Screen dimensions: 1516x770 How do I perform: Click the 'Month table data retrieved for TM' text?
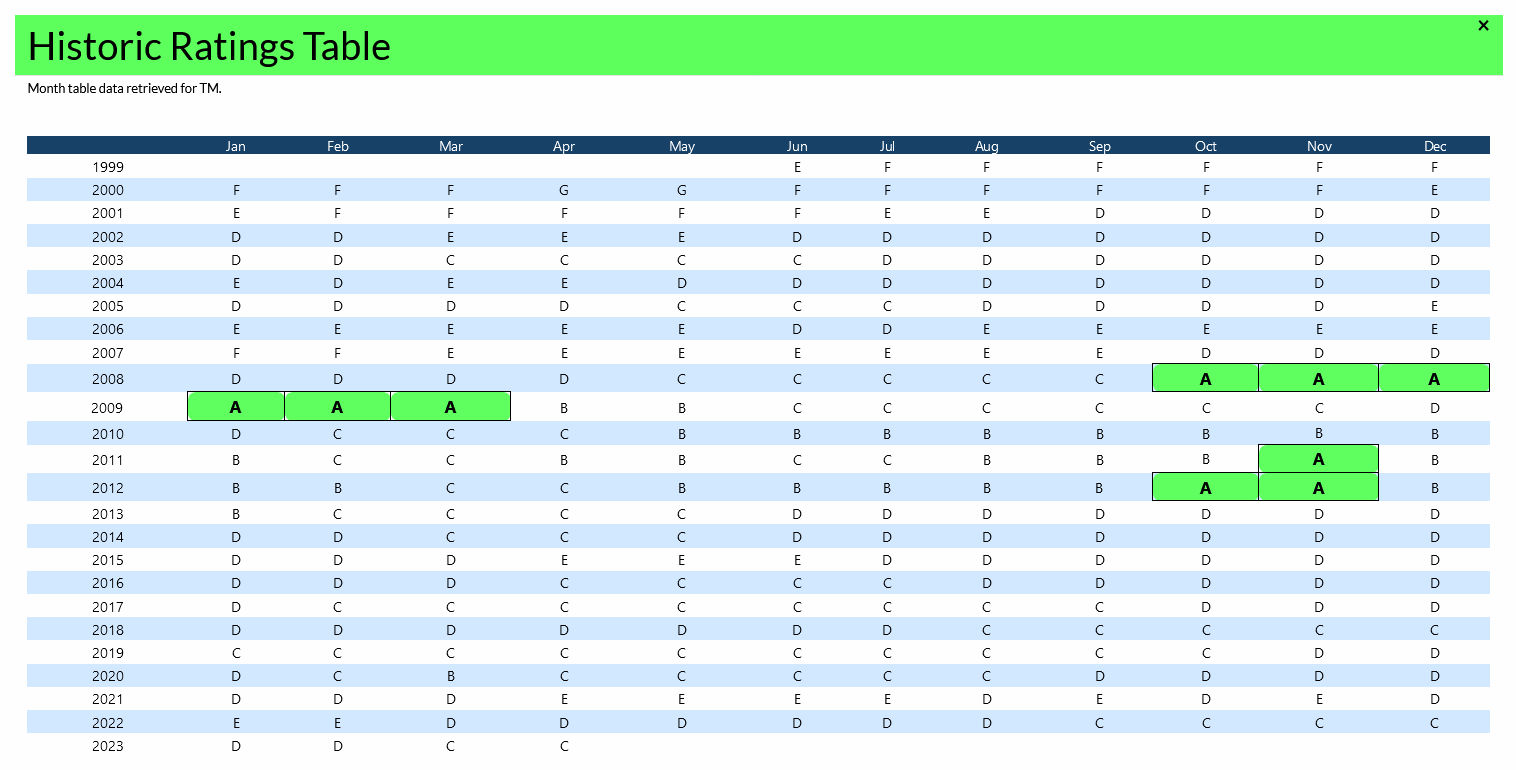click(x=124, y=89)
